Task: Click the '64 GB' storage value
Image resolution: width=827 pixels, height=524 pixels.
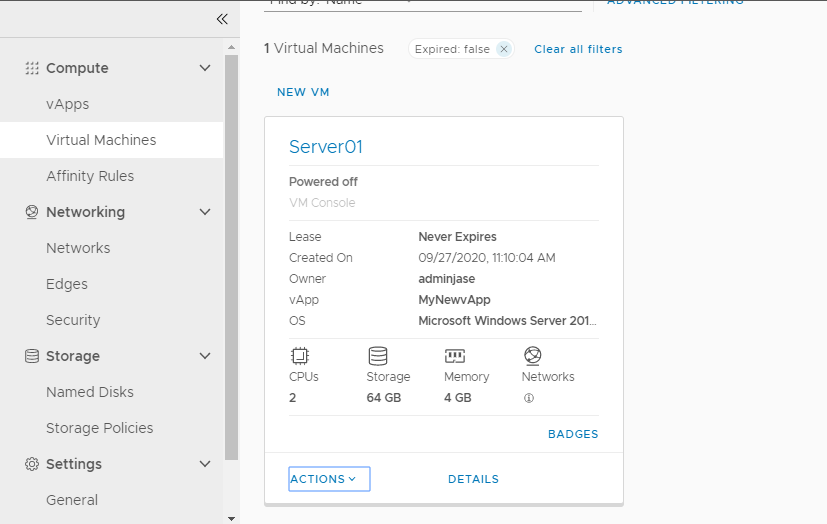Action: 384,397
